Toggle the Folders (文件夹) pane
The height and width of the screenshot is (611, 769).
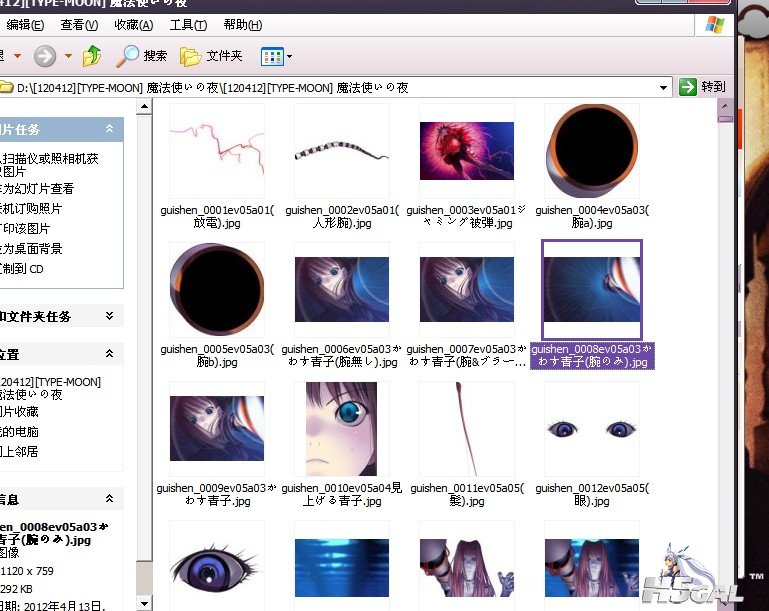211,56
